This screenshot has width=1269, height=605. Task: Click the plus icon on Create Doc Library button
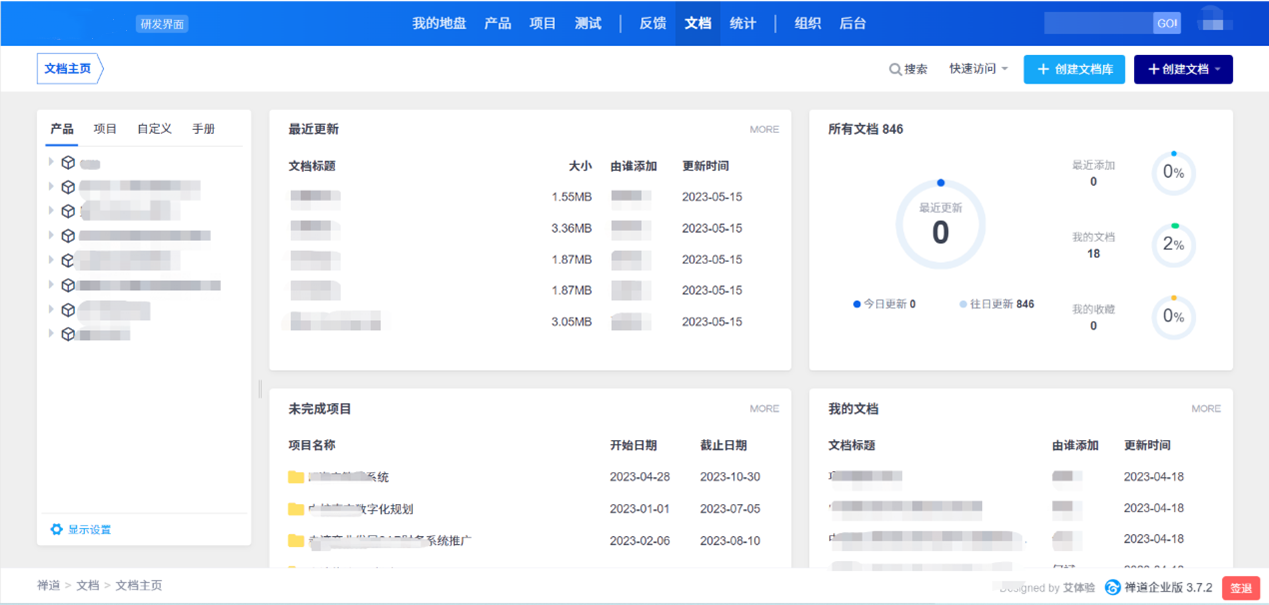coord(1043,69)
